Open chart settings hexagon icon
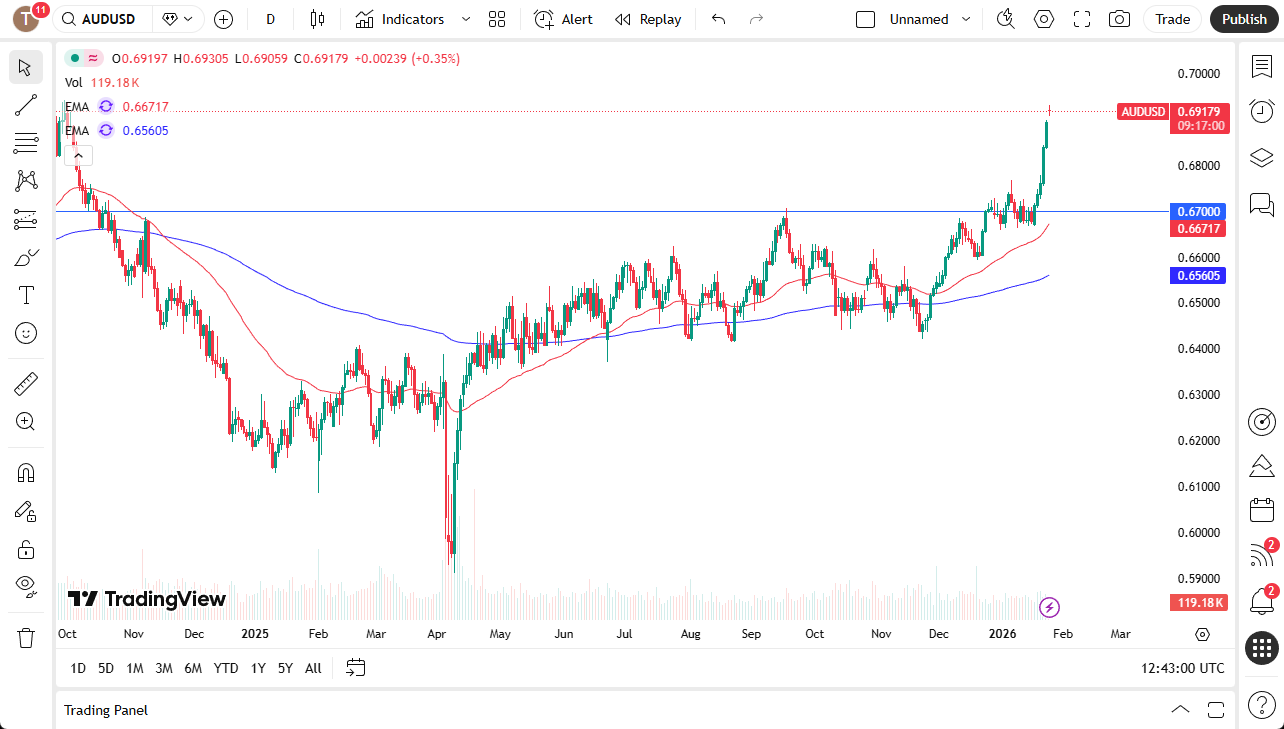The width and height of the screenshot is (1284, 729). tap(1044, 19)
